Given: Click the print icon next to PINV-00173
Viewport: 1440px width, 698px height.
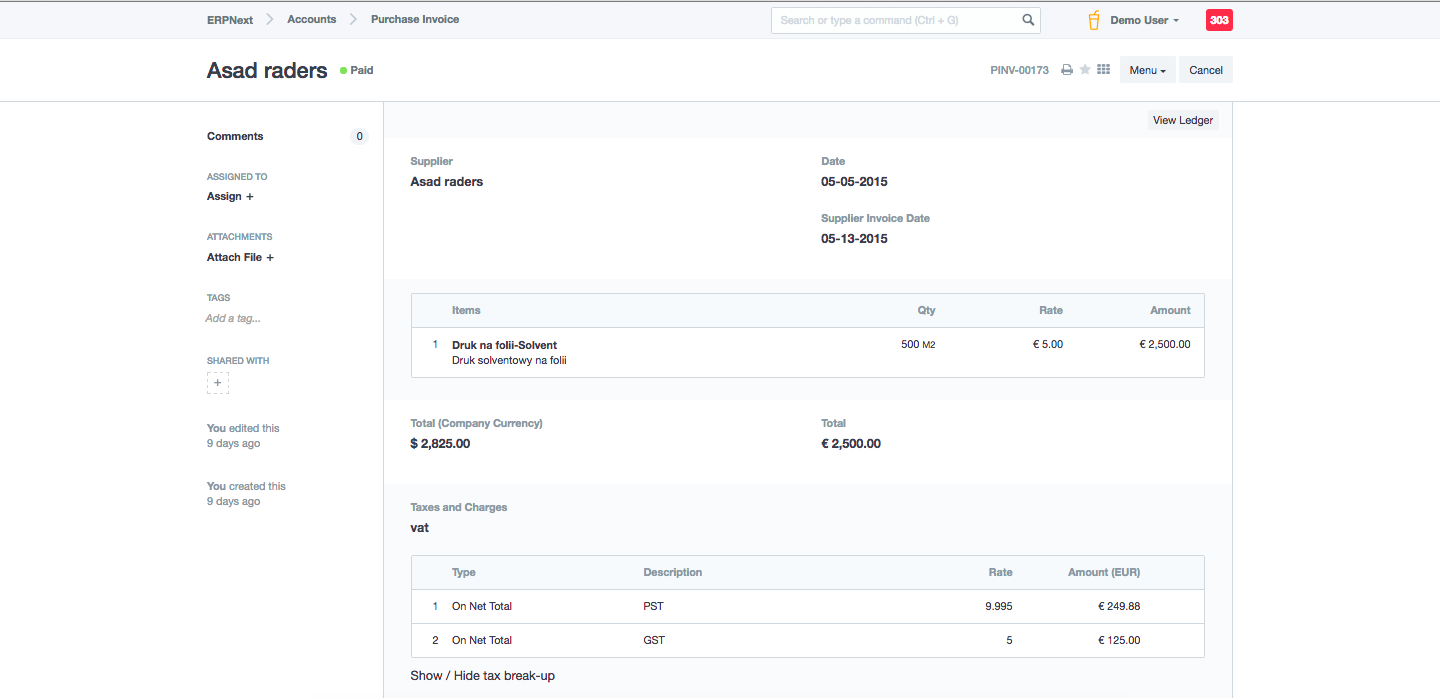Looking at the screenshot, I should 1067,70.
